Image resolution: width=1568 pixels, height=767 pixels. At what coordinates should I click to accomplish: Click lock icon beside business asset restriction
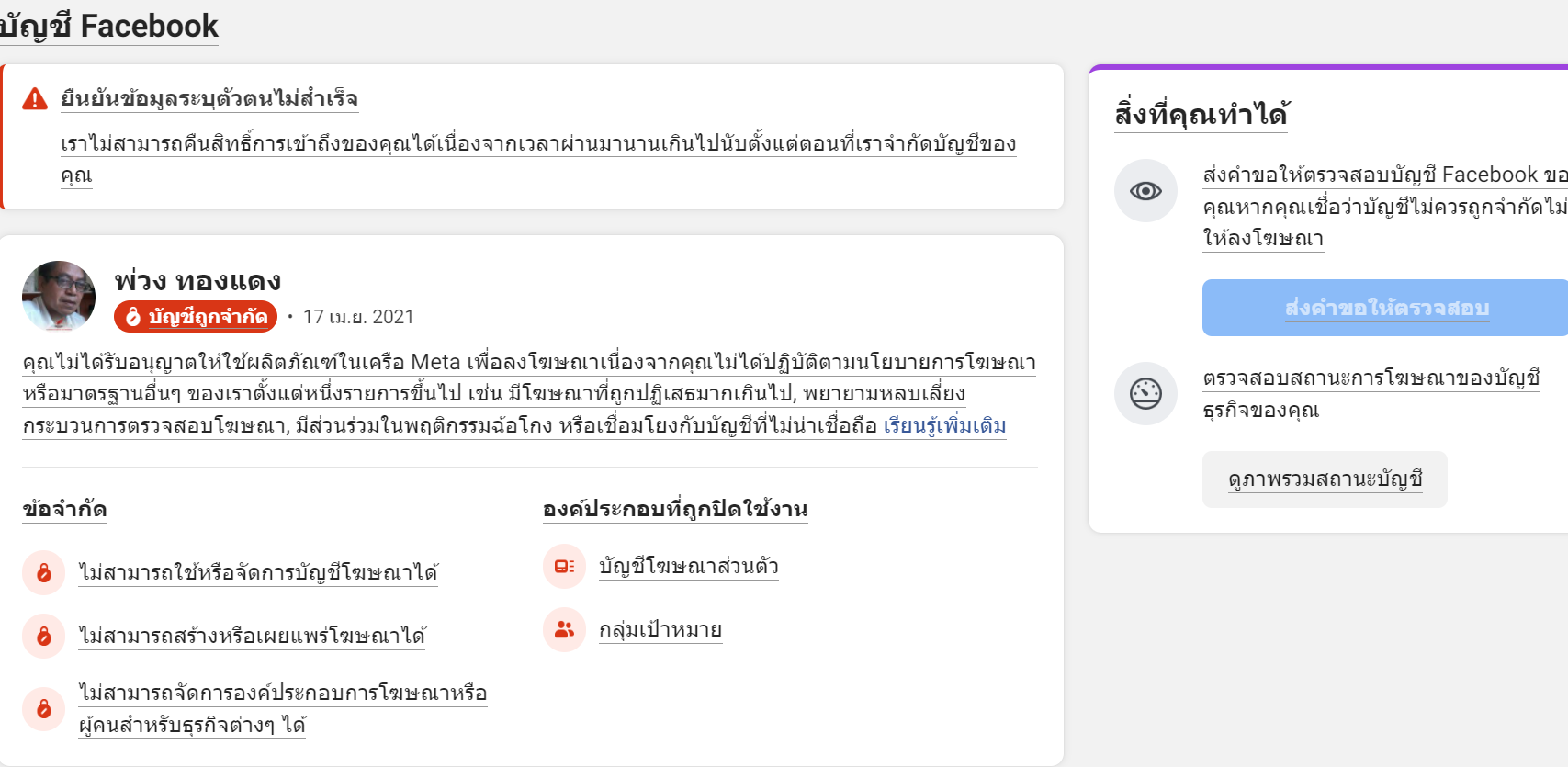coord(44,709)
